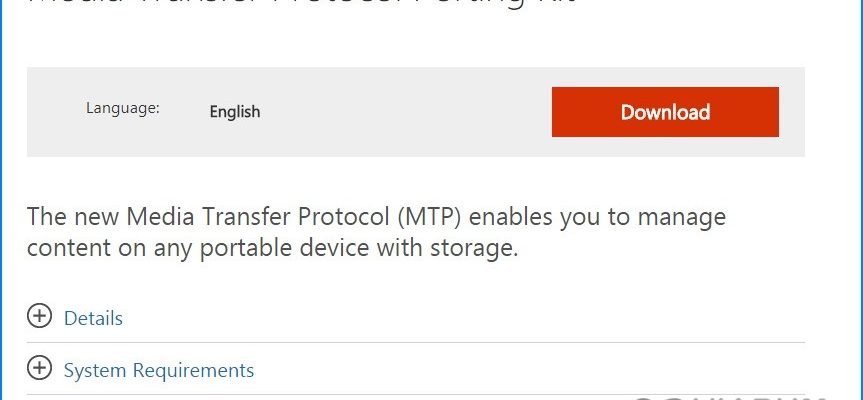Click the blue window border on the left

coord(2,200)
